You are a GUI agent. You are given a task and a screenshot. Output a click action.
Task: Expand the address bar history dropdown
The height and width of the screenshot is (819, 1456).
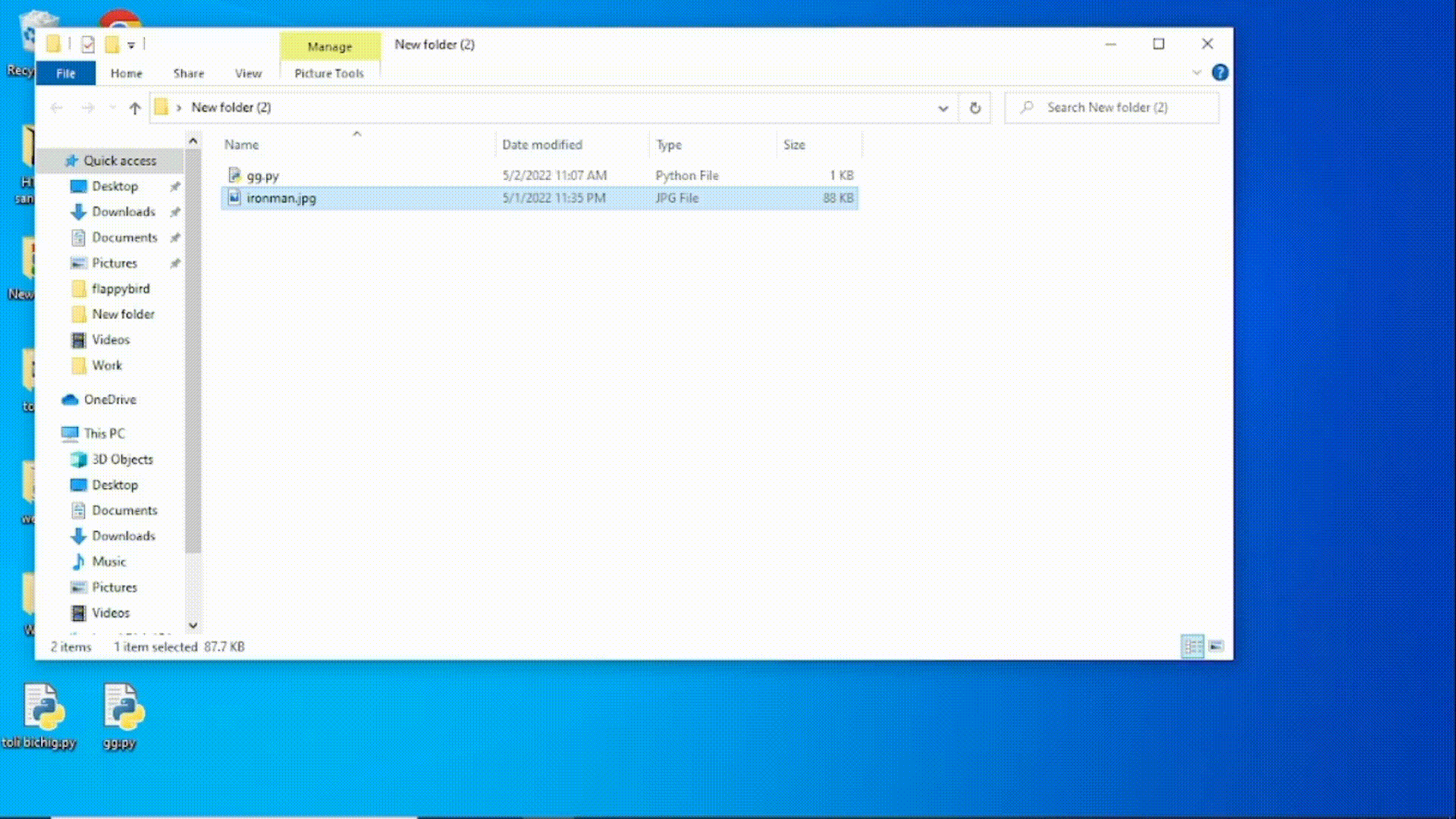pyautogui.click(x=943, y=108)
